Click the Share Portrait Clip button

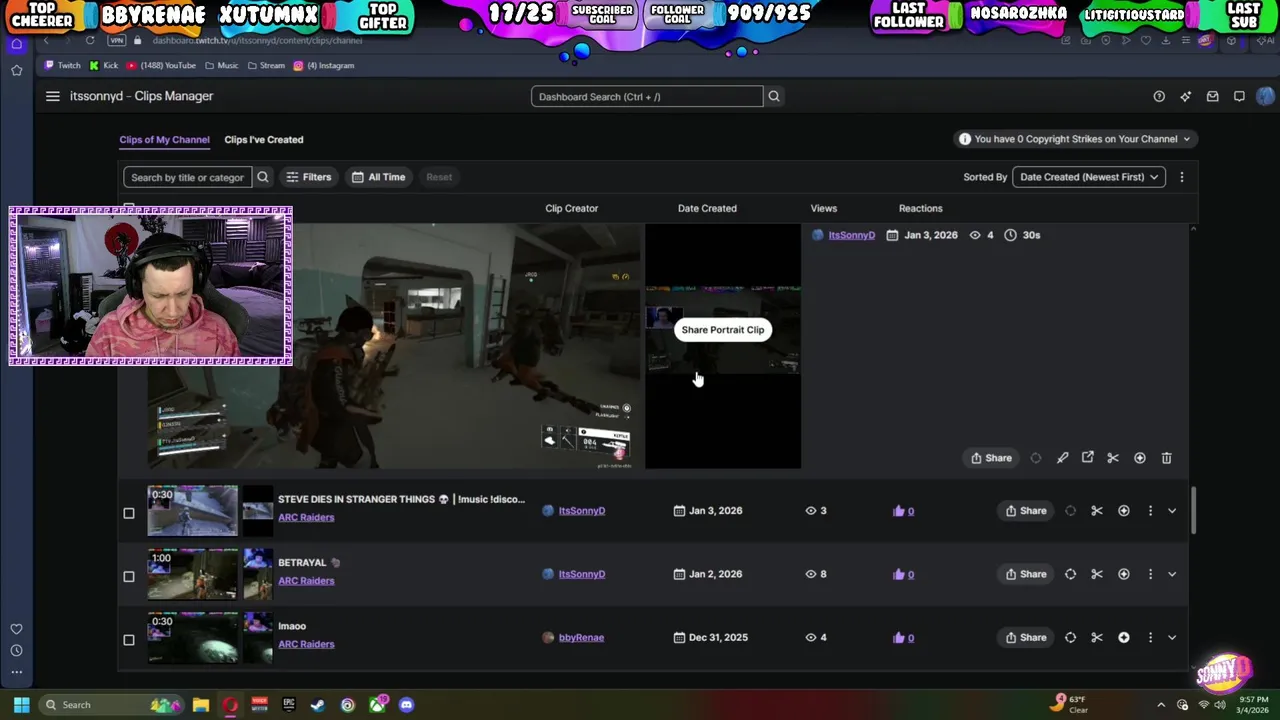point(723,330)
